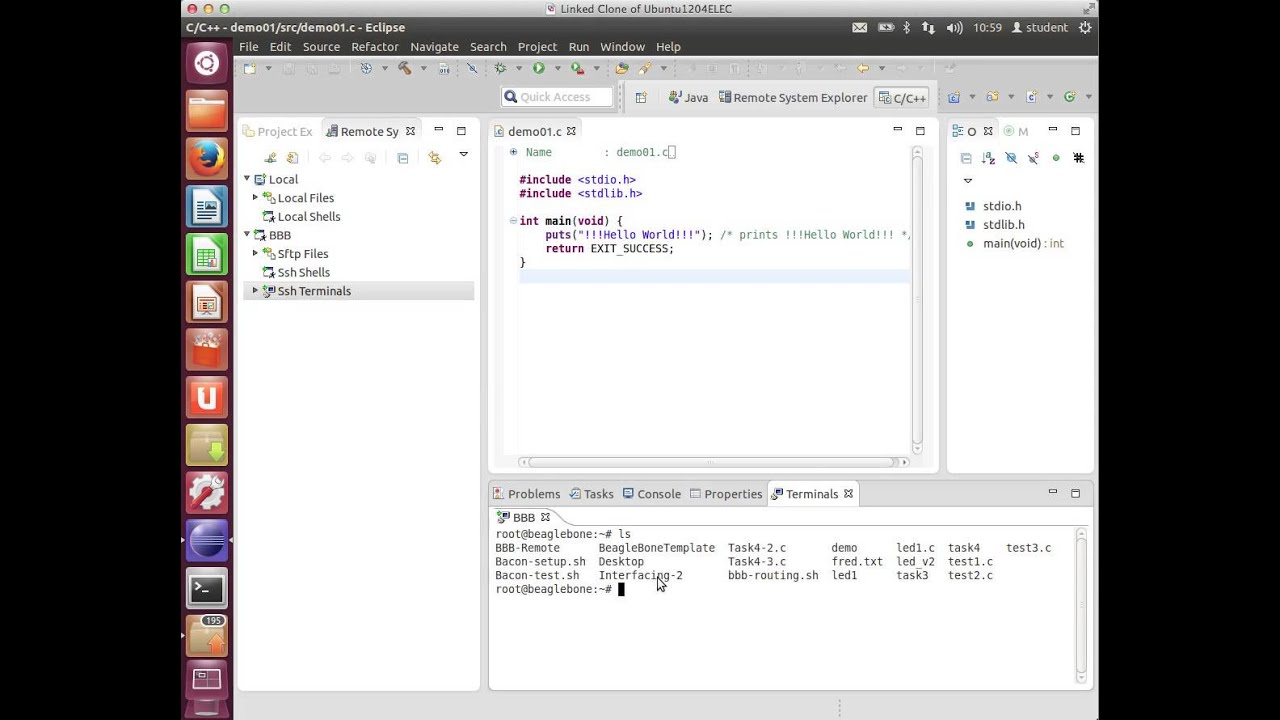Collapse all nodes in Outline view
This screenshot has width=1280, height=720.
tap(966, 158)
